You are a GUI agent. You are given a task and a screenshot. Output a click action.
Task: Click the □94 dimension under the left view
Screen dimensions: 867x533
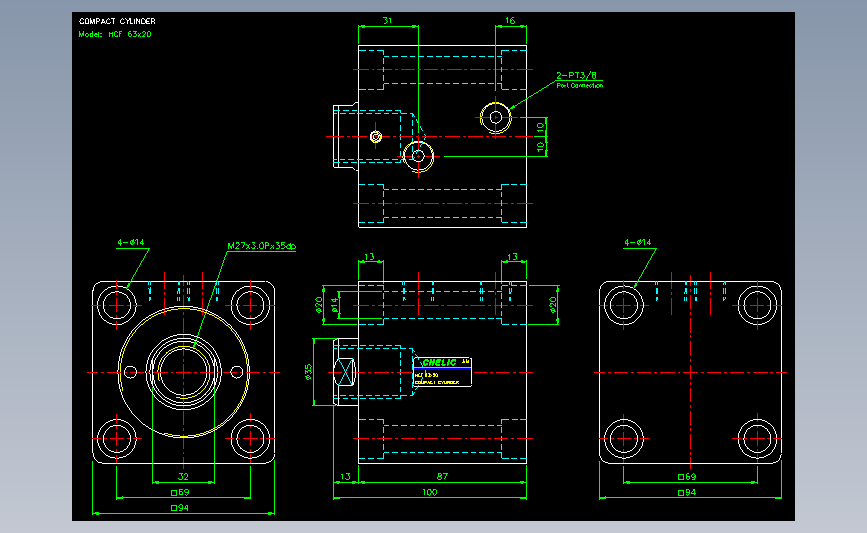point(180,508)
